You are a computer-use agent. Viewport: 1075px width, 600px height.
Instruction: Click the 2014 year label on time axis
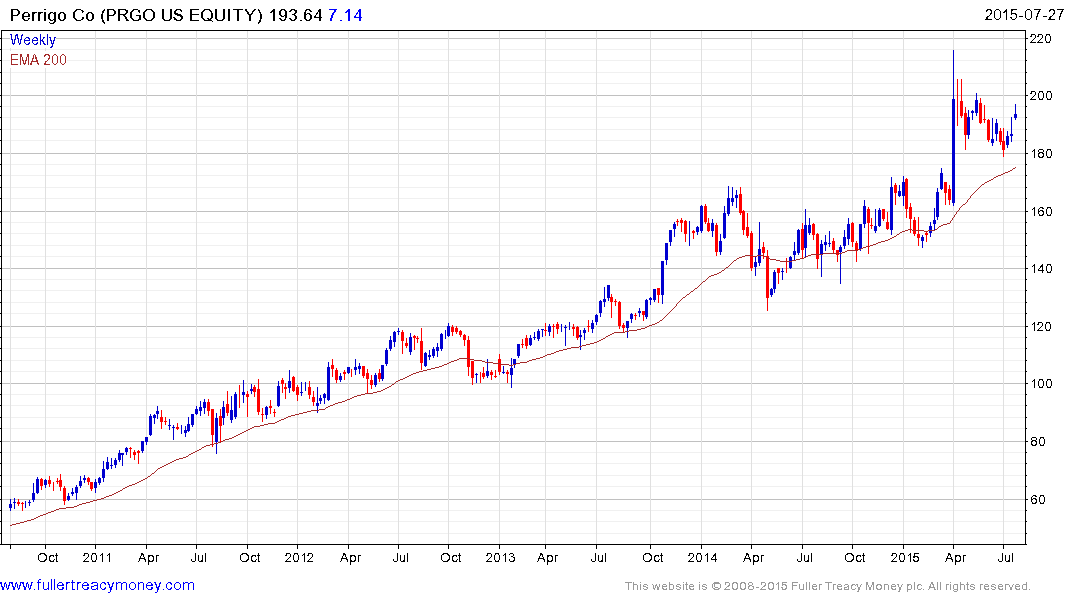click(702, 557)
